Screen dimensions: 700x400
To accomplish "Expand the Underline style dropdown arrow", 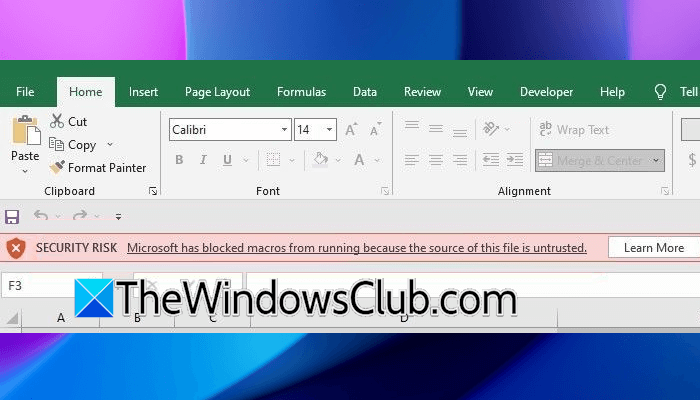I will coord(246,160).
